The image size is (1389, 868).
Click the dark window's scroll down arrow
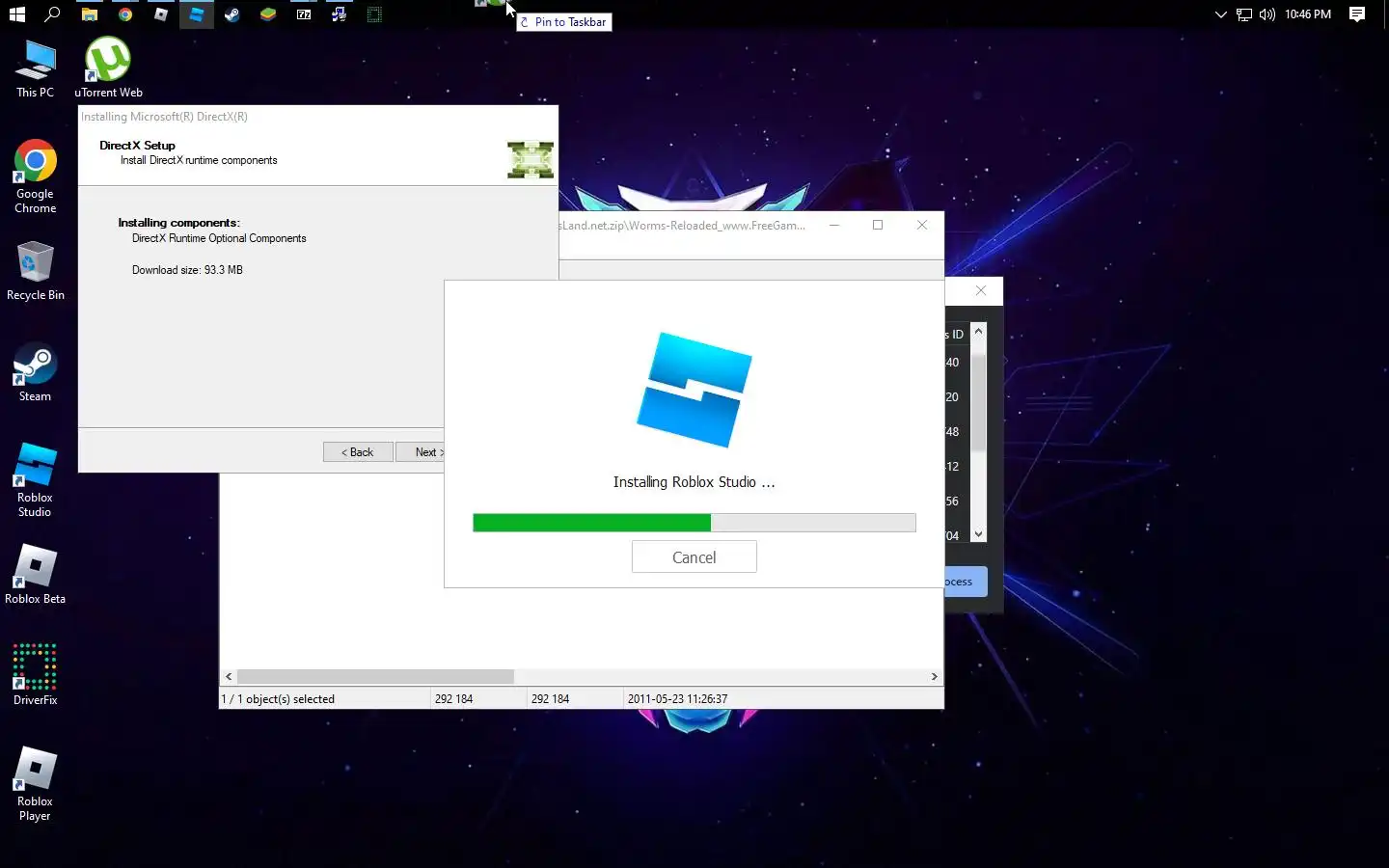pos(978,534)
